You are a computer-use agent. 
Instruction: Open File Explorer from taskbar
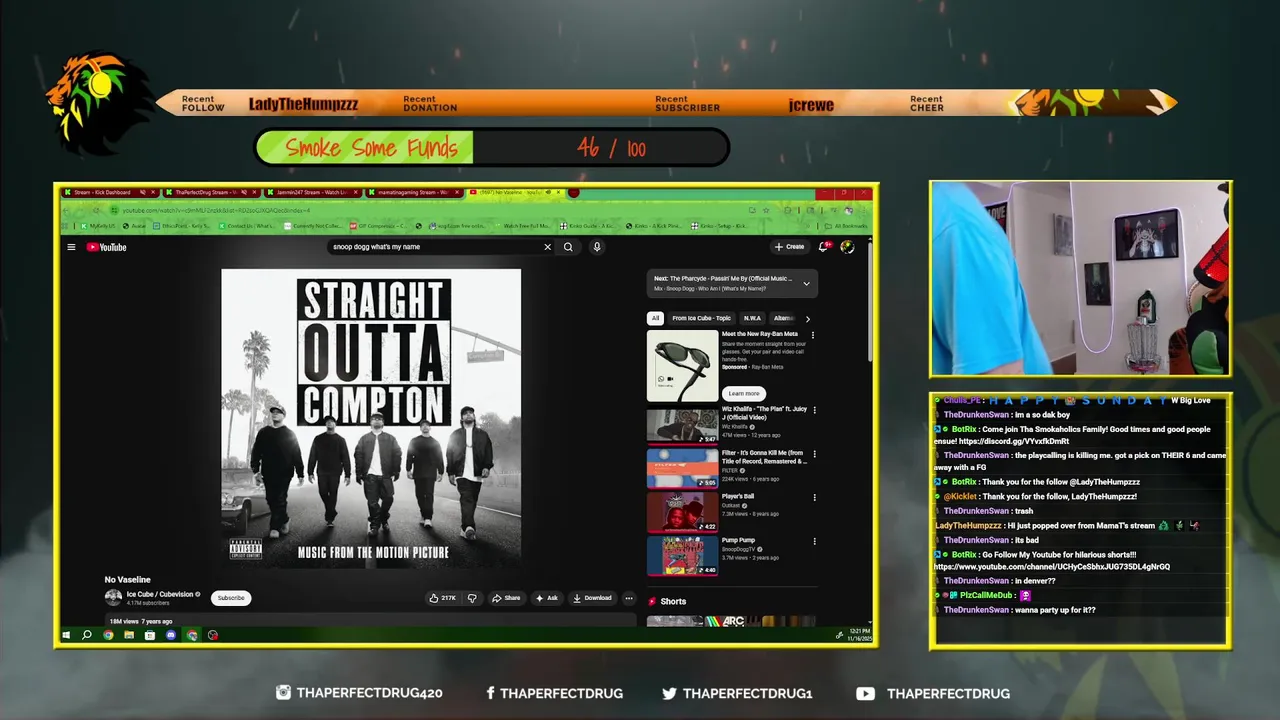pyautogui.click(x=129, y=635)
